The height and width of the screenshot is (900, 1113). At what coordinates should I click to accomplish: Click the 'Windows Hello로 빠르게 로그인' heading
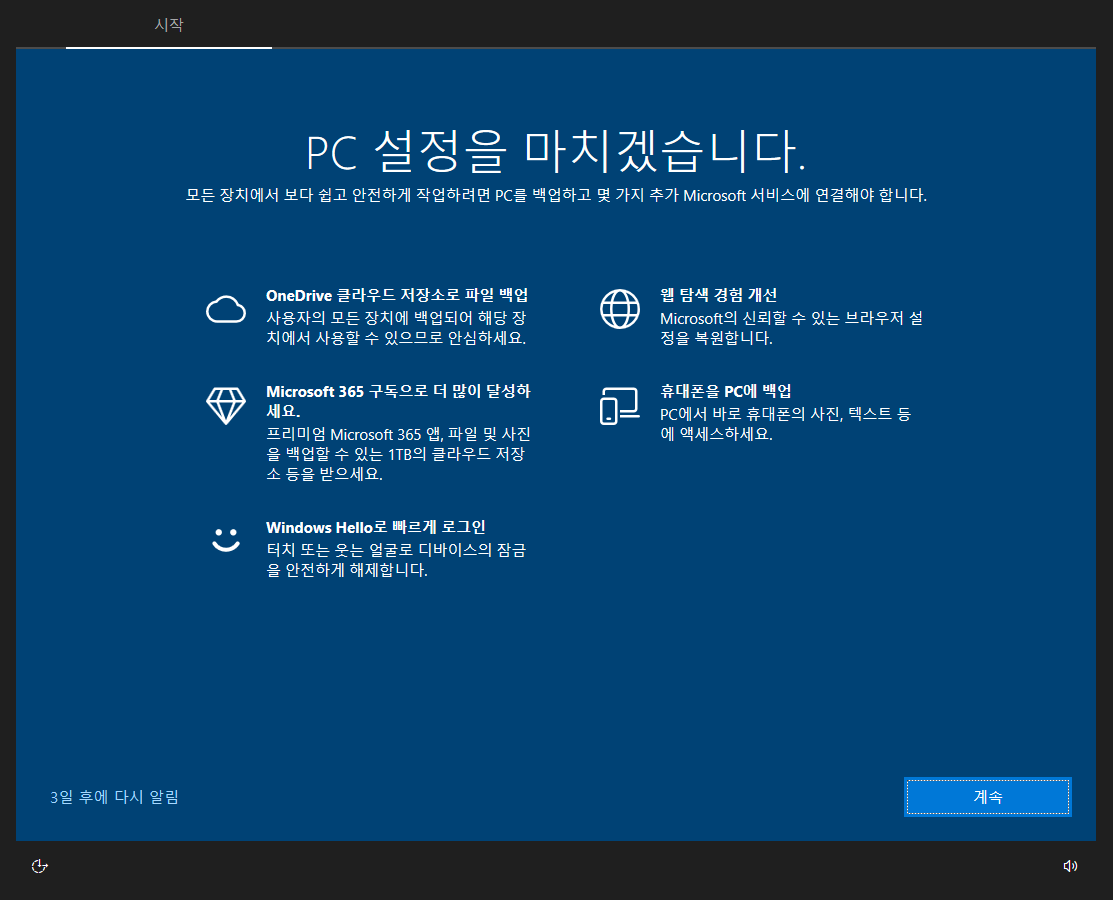tap(375, 527)
